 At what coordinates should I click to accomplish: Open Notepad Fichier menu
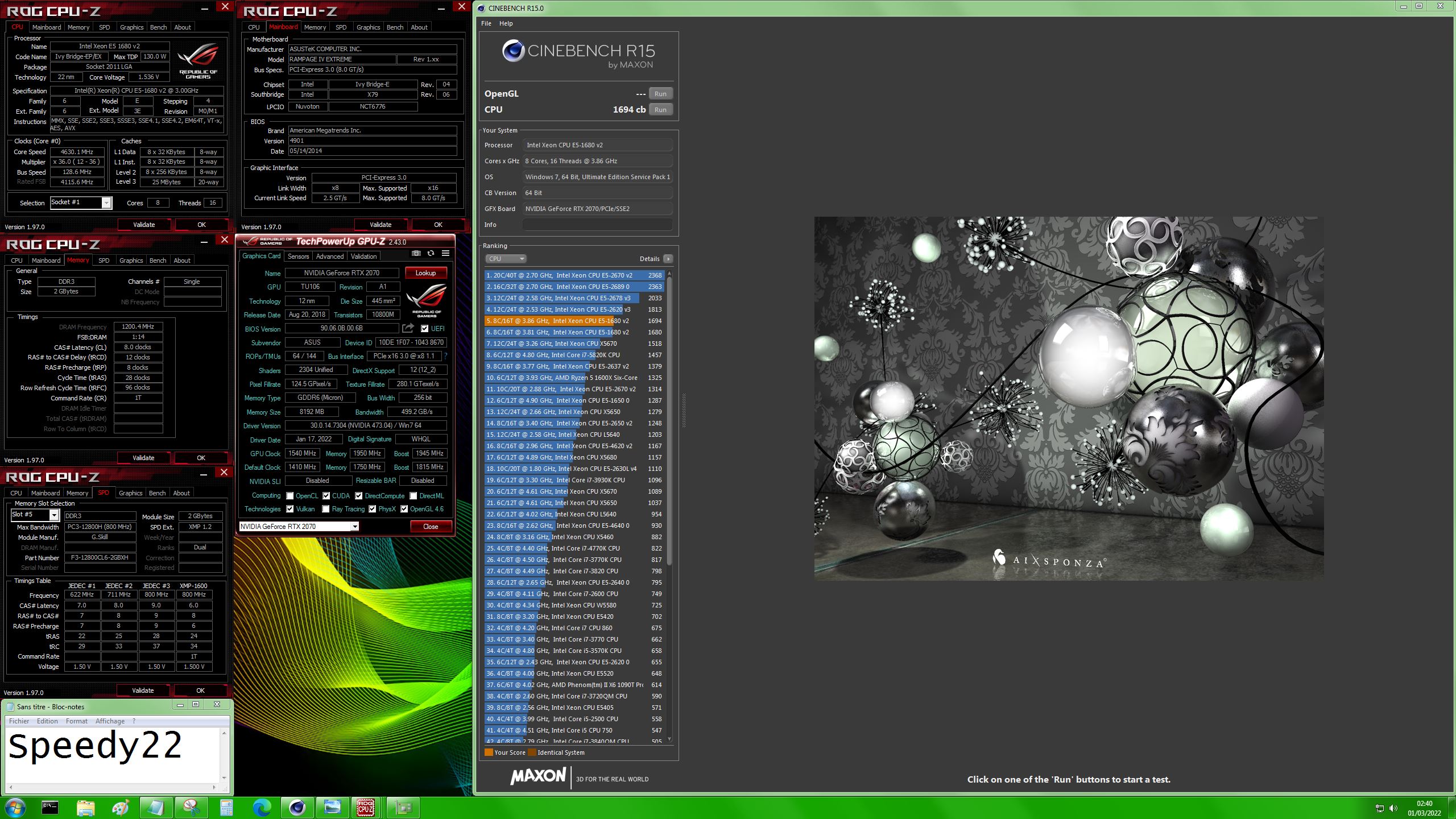pyautogui.click(x=19, y=721)
